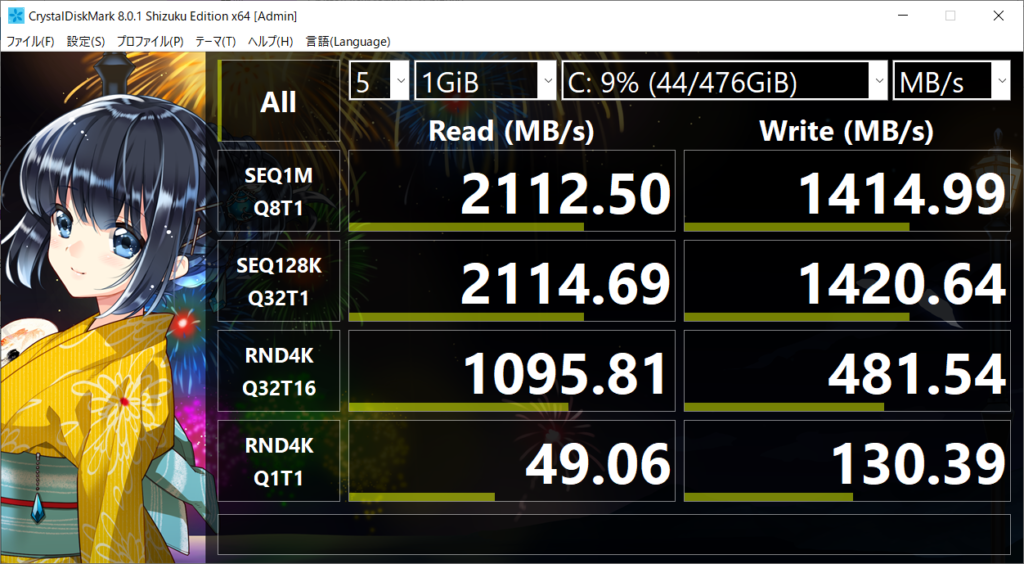Open the test count dropdown showing 5
This screenshot has width=1024, height=564.
click(x=379, y=81)
